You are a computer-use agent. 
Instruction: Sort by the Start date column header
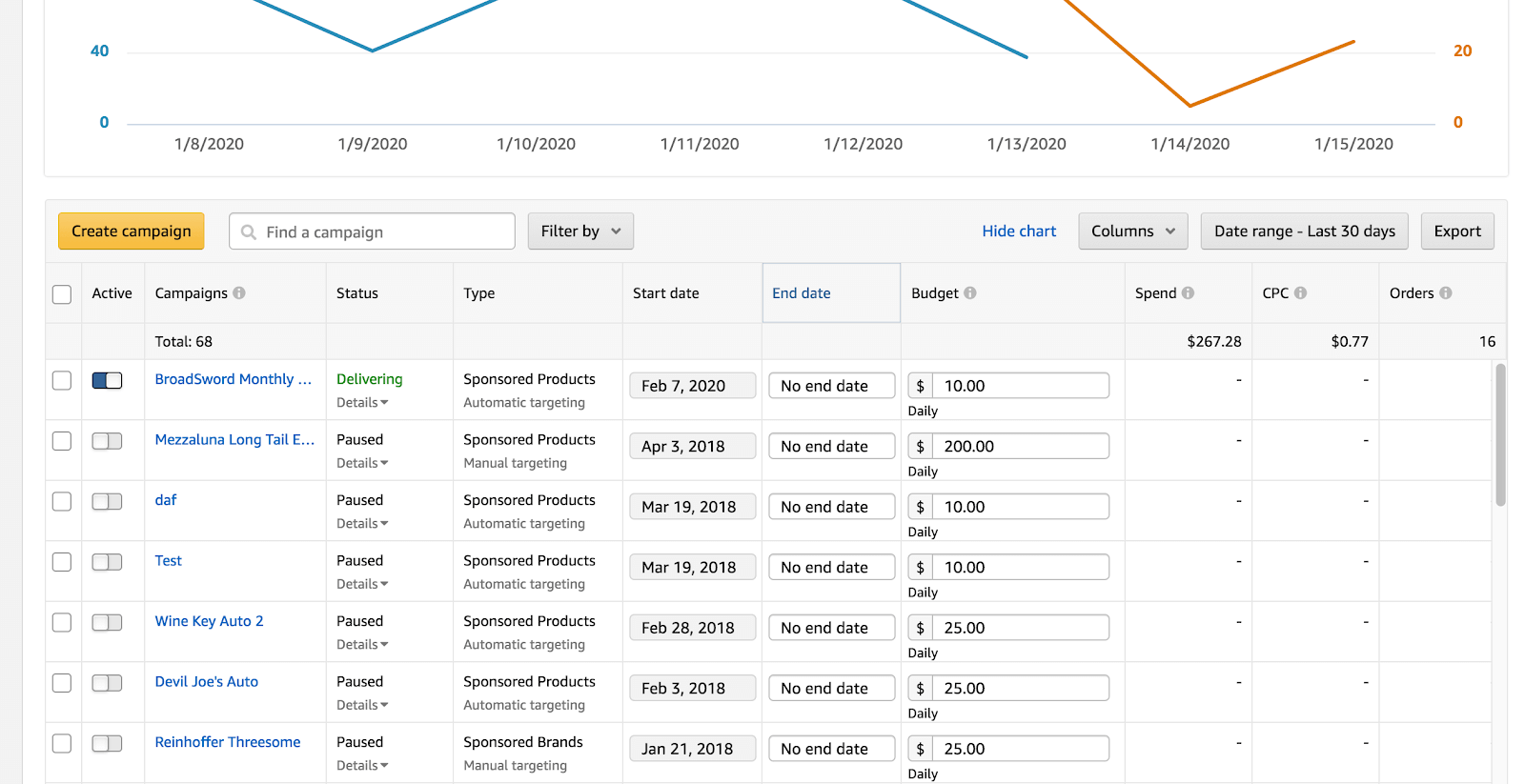[x=665, y=293]
